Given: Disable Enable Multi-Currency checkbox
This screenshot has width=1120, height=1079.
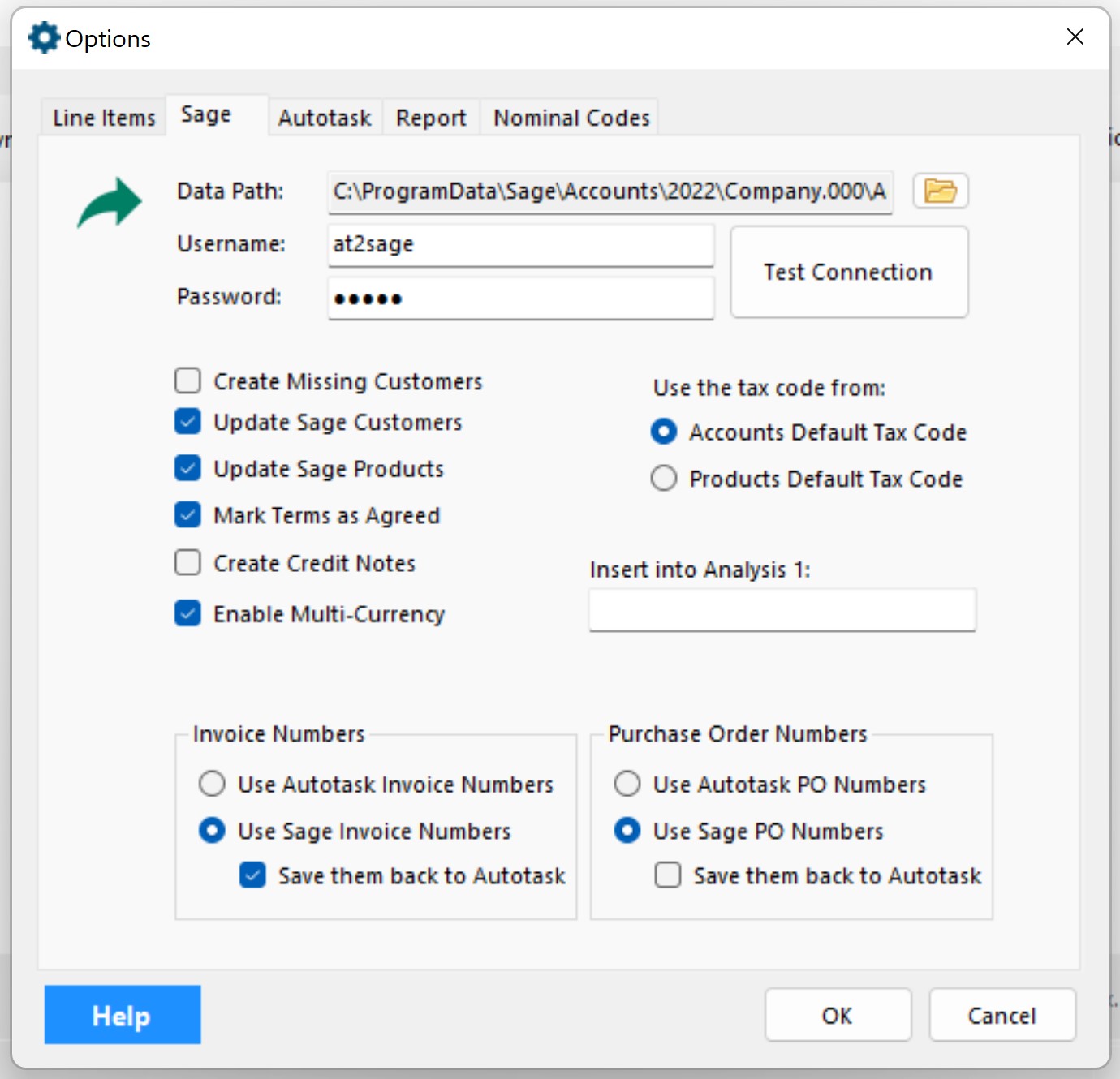Looking at the screenshot, I should [187, 613].
